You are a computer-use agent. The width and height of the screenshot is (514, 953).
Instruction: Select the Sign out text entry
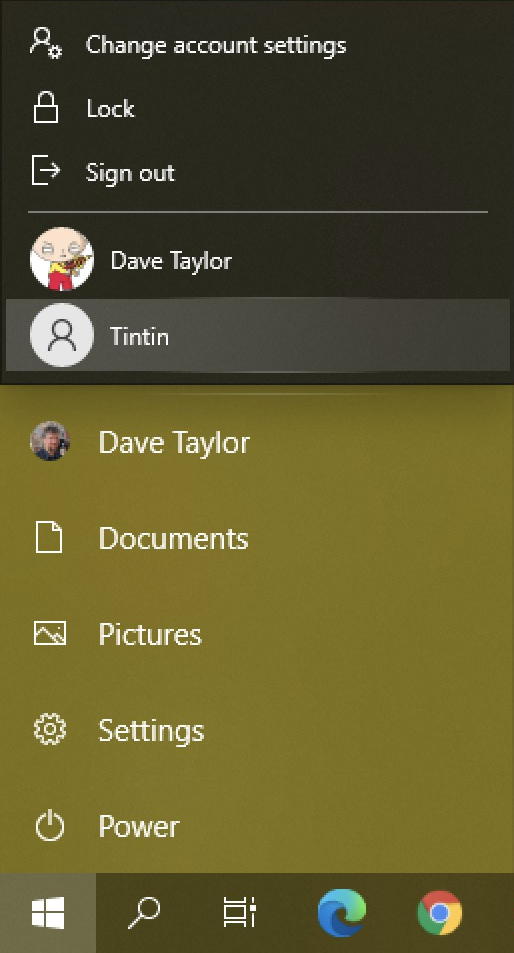pyautogui.click(x=130, y=173)
